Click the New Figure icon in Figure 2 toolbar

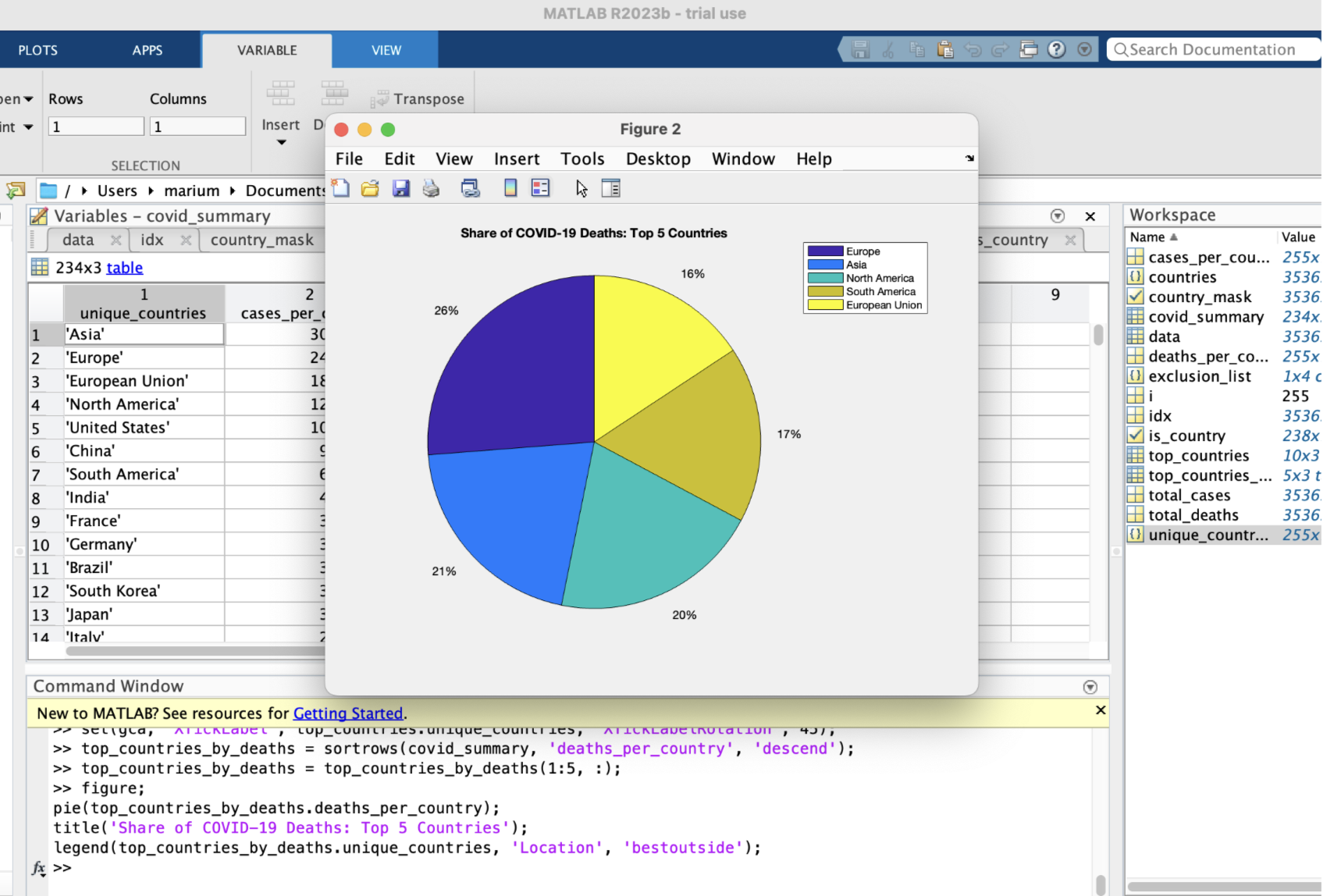pyautogui.click(x=340, y=188)
